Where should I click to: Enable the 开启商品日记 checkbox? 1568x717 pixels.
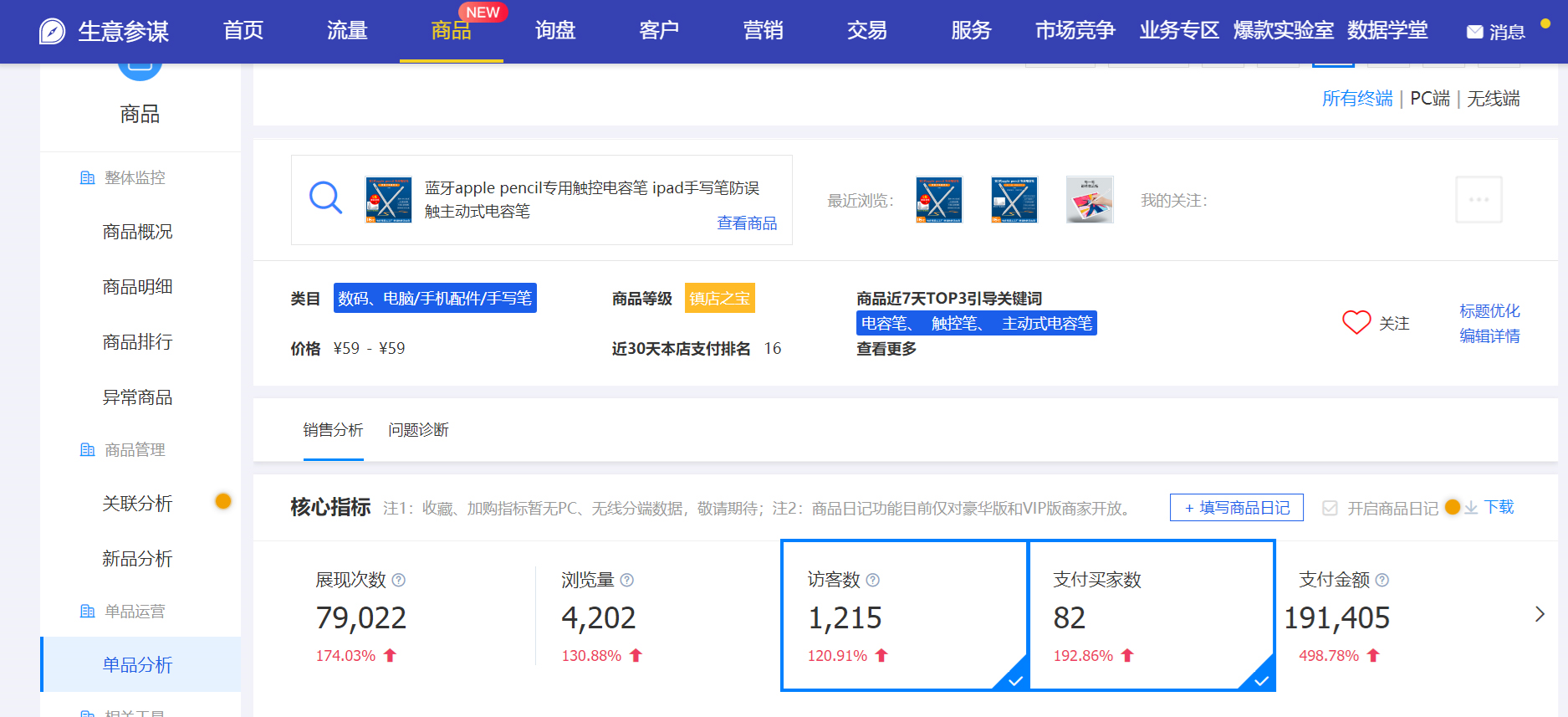(x=1330, y=508)
